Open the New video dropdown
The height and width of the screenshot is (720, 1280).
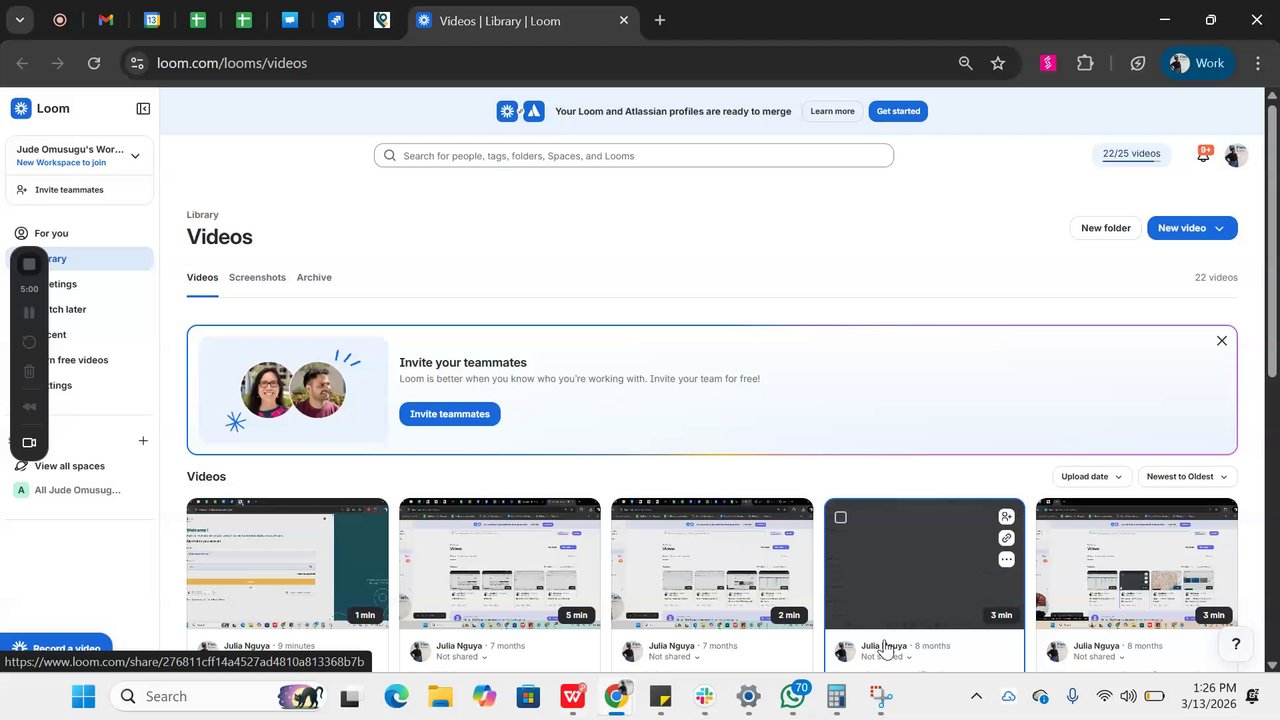point(1192,228)
